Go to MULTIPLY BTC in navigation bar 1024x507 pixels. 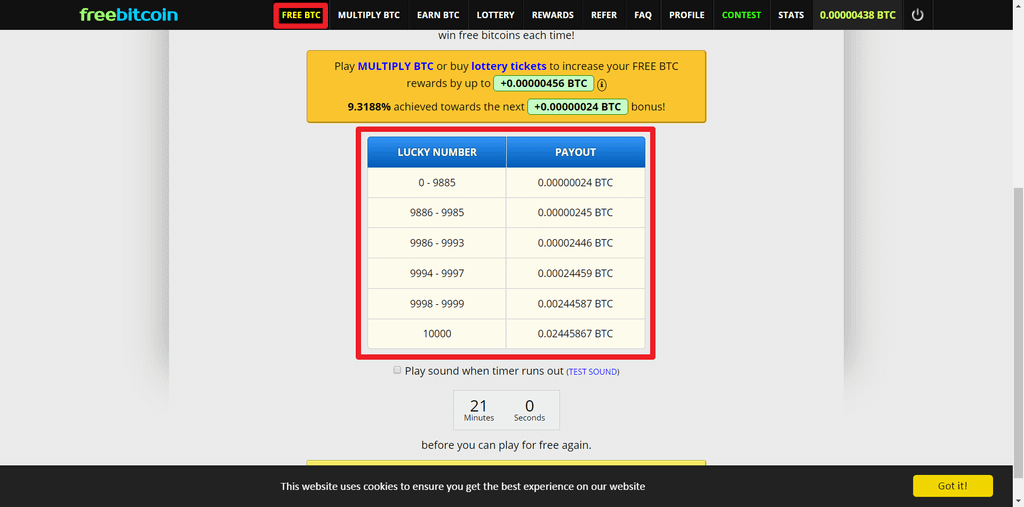tap(369, 15)
